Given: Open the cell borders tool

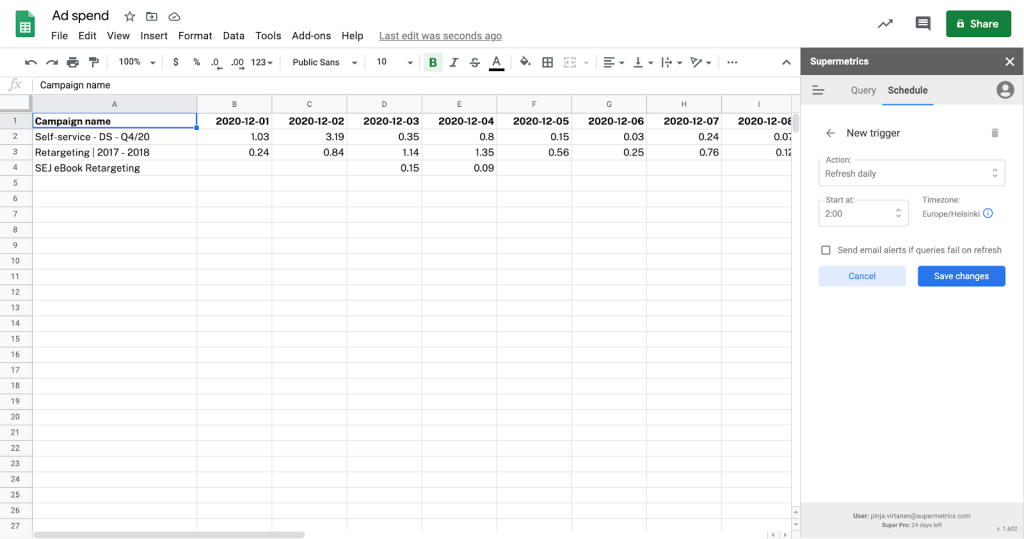Looking at the screenshot, I should (547, 62).
